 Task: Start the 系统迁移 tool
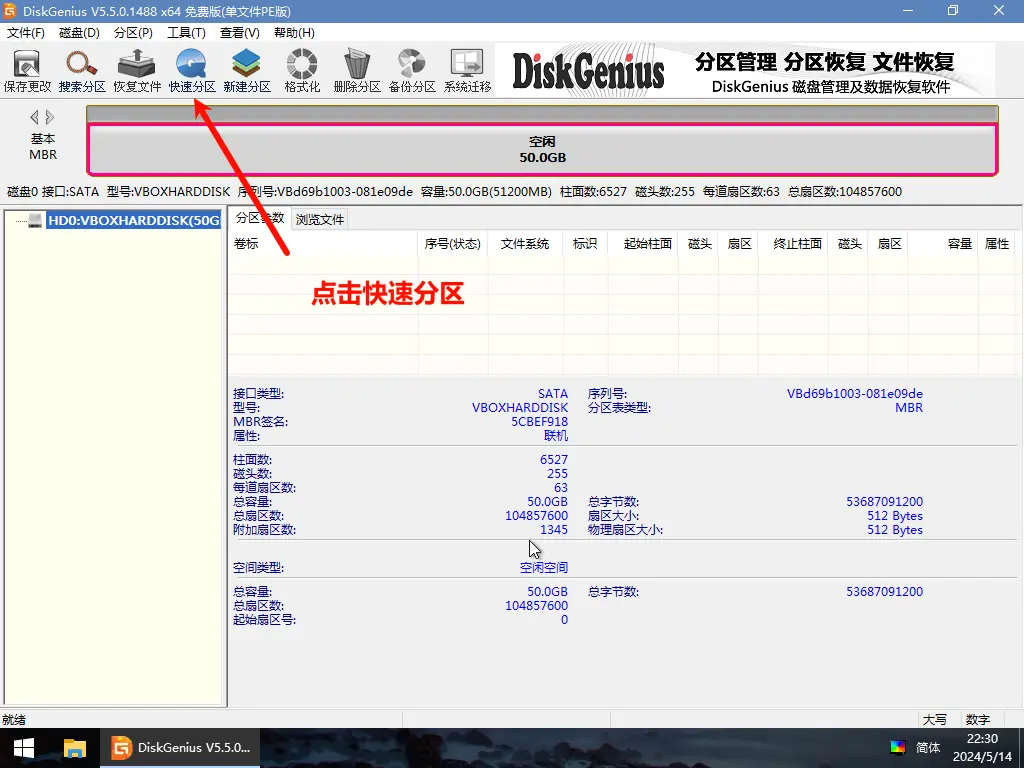467,71
